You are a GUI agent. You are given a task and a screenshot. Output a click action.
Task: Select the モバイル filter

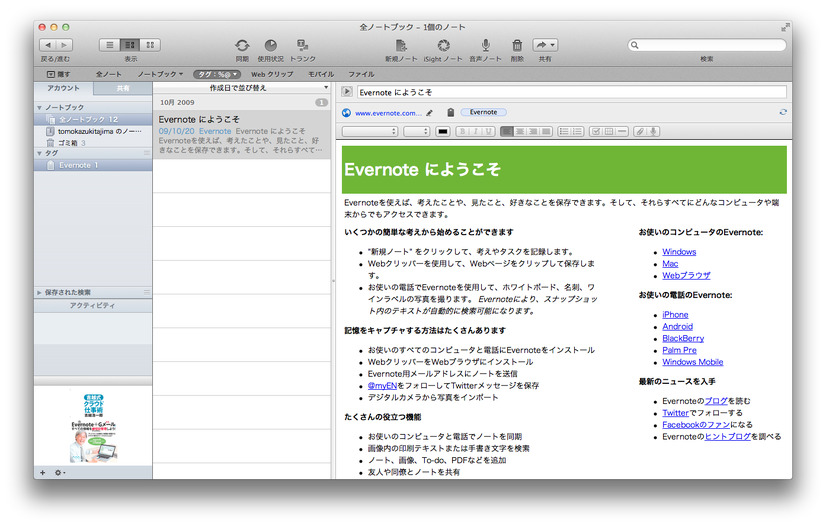click(321, 74)
